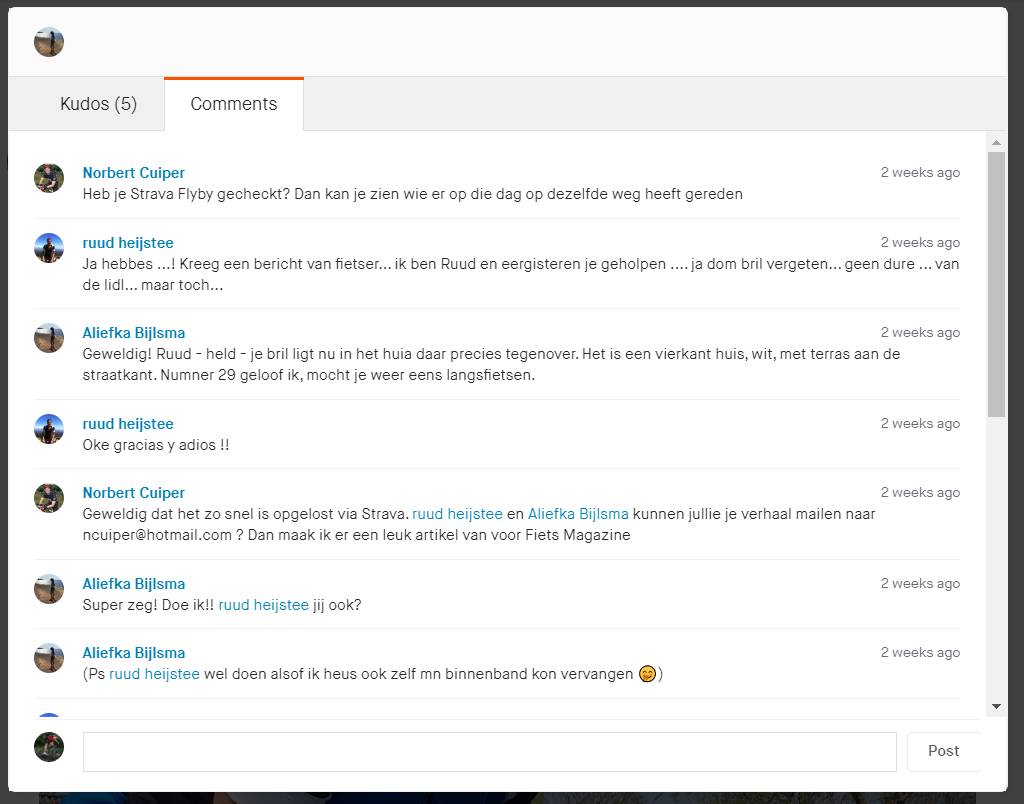Image resolution: width=1024 pixels, height=804 pixels.
Task: Click ruud heijstee mention in 'Super zeg' comment
Action: pyautogui.click(x=263, y=605)
